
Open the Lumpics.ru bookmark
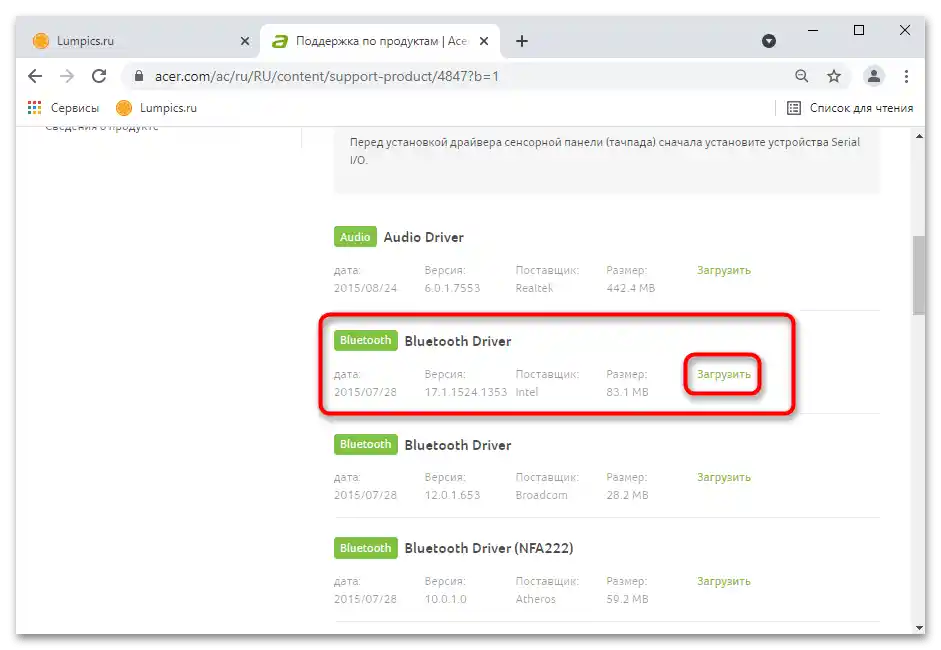(157, 108)
